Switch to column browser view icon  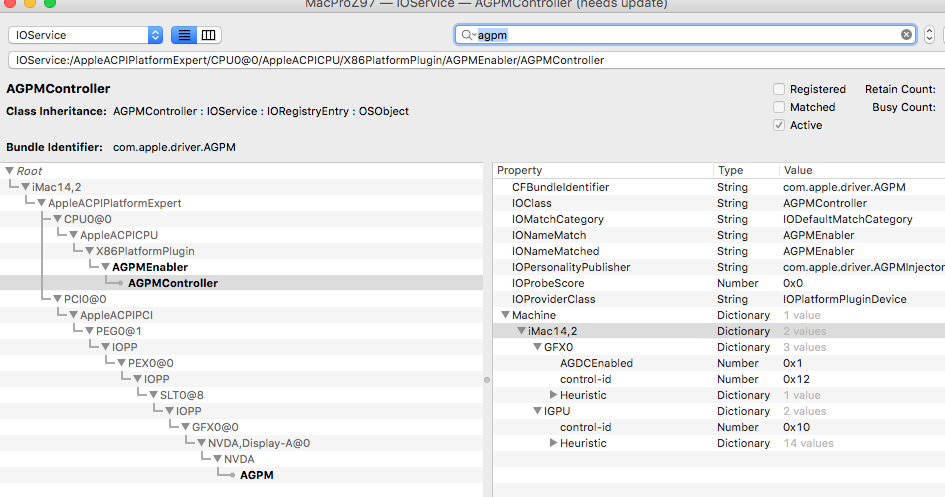(209, 35)
